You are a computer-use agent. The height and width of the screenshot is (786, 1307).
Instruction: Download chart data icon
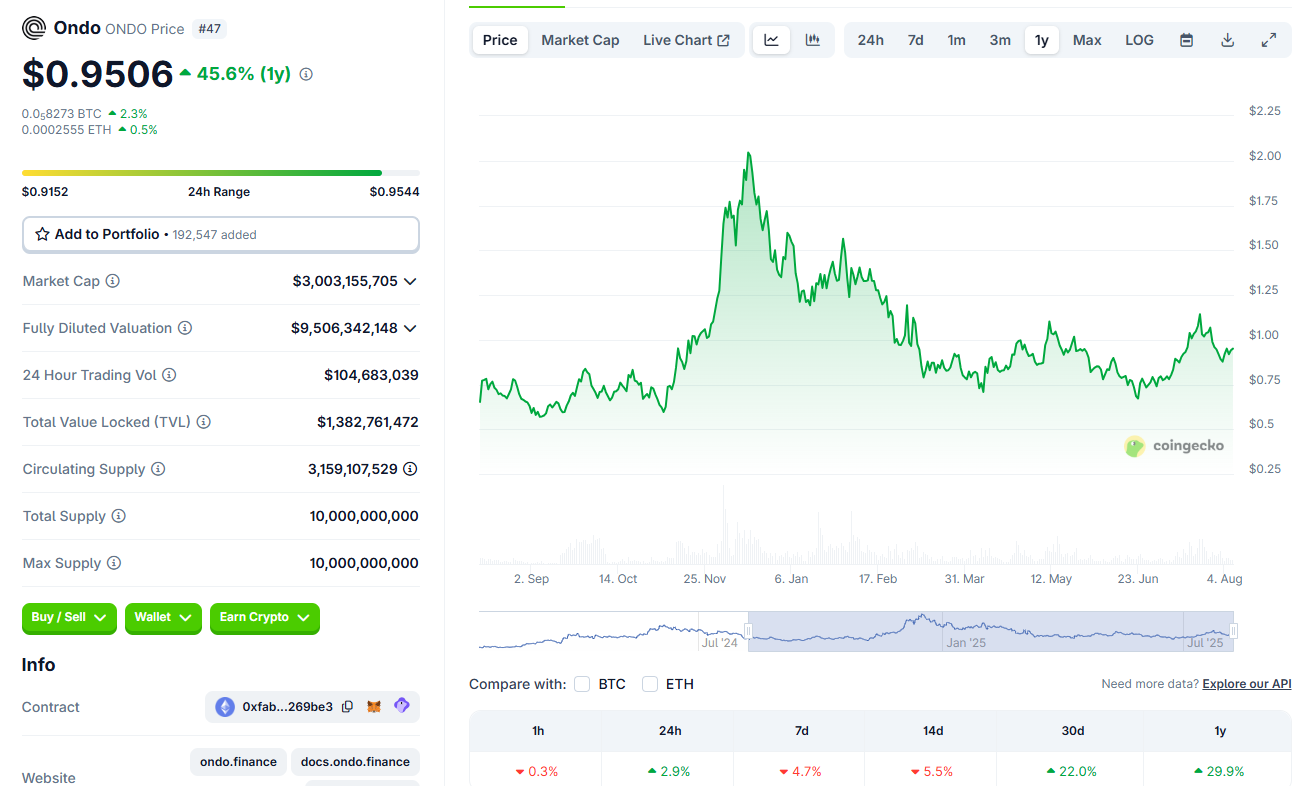(1227, 40)
